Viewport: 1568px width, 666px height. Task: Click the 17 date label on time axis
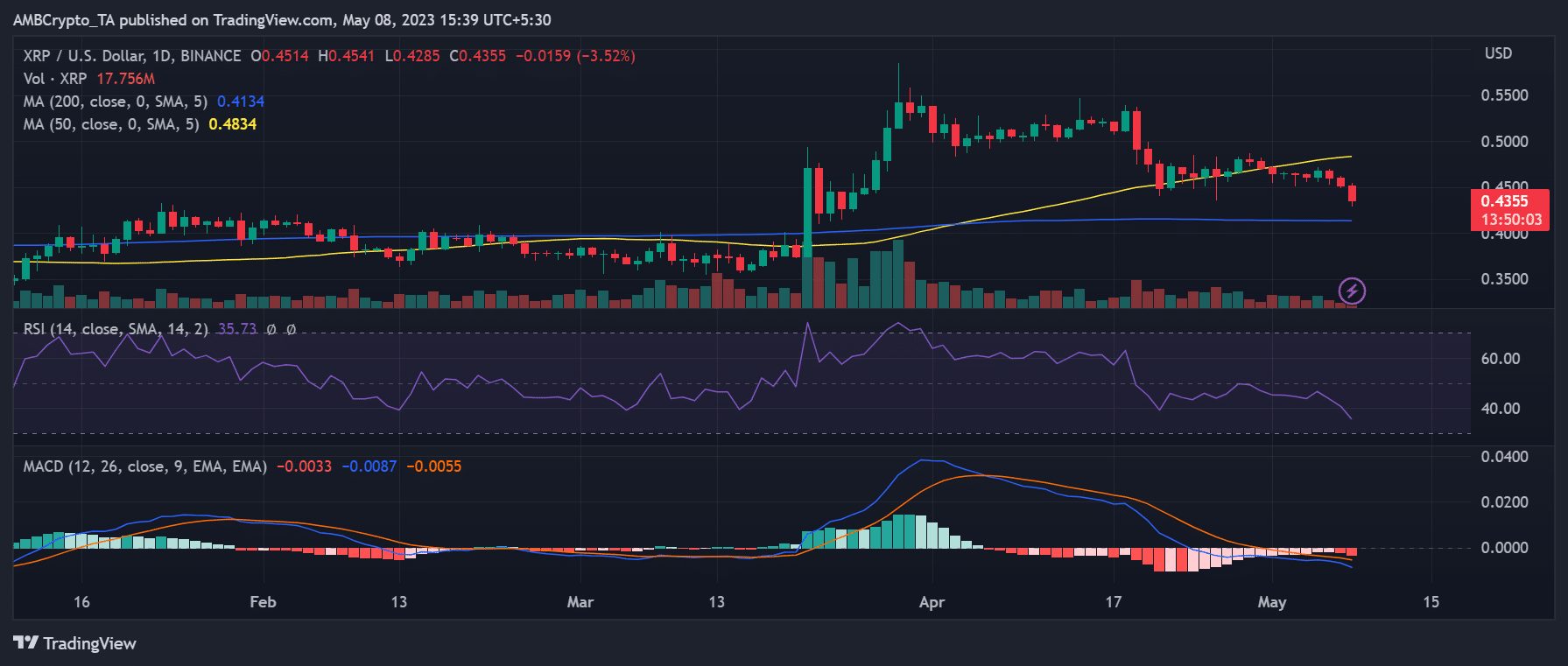1113,602
